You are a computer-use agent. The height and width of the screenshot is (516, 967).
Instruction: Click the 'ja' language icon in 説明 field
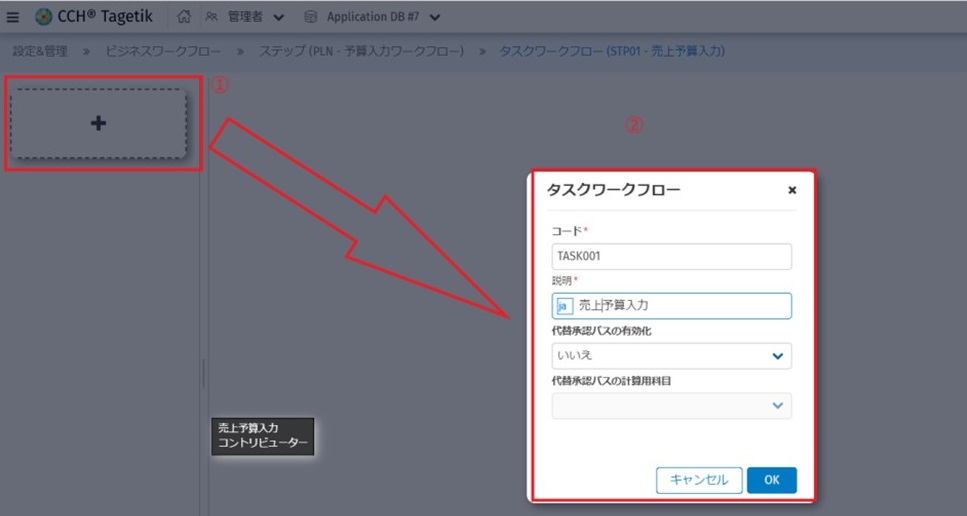coord(563,306)
